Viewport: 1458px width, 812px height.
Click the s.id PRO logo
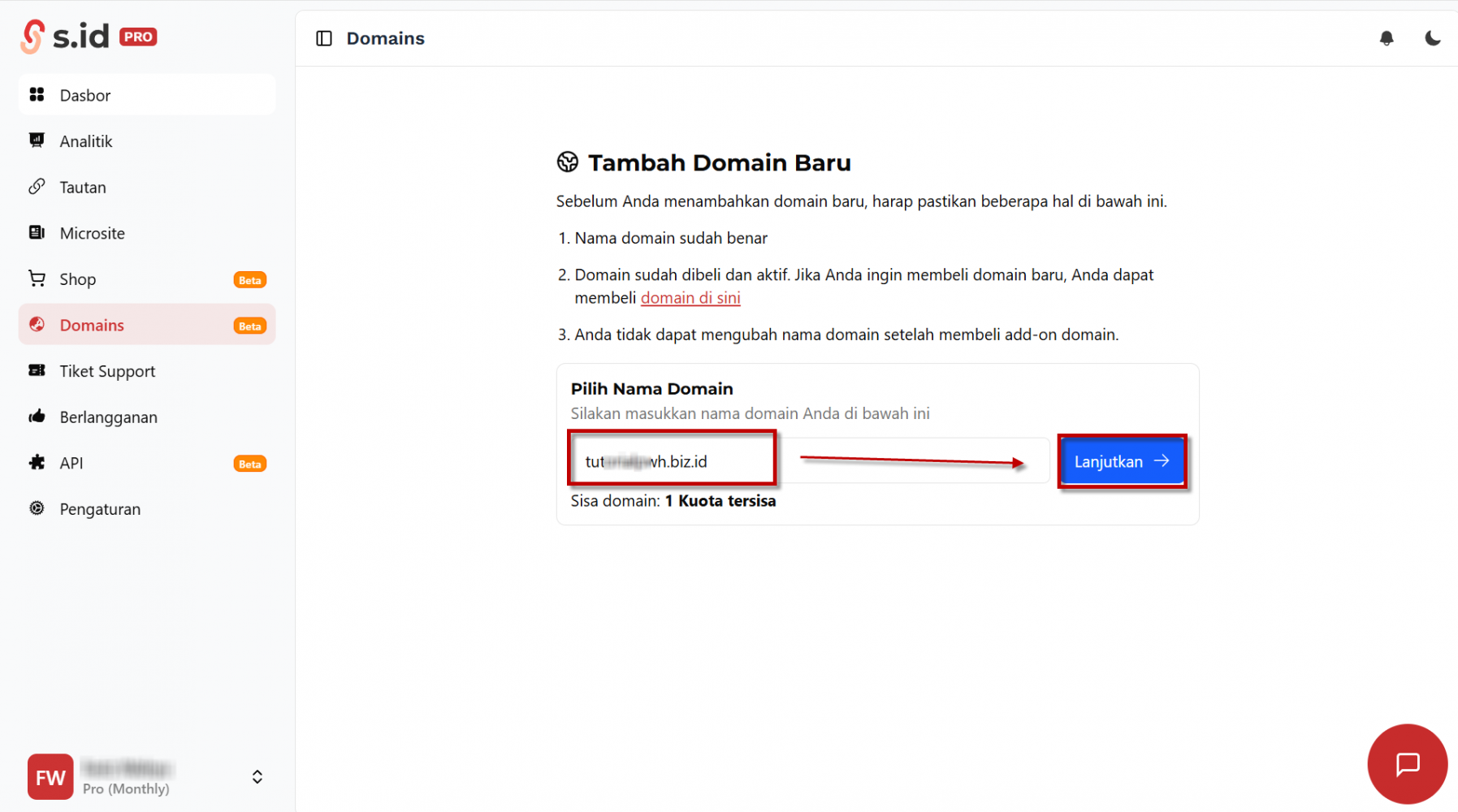(x=88, y=37)
